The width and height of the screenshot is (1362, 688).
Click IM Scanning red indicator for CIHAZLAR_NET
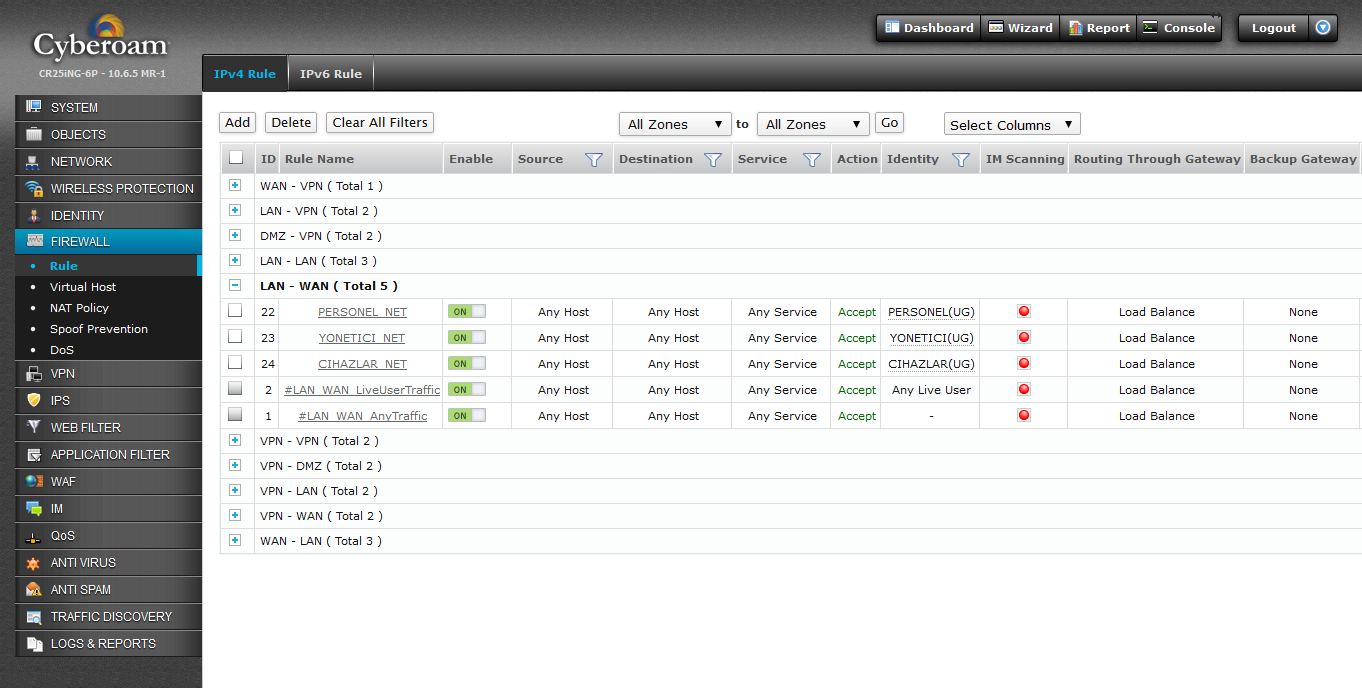[x=1024, y=363]
